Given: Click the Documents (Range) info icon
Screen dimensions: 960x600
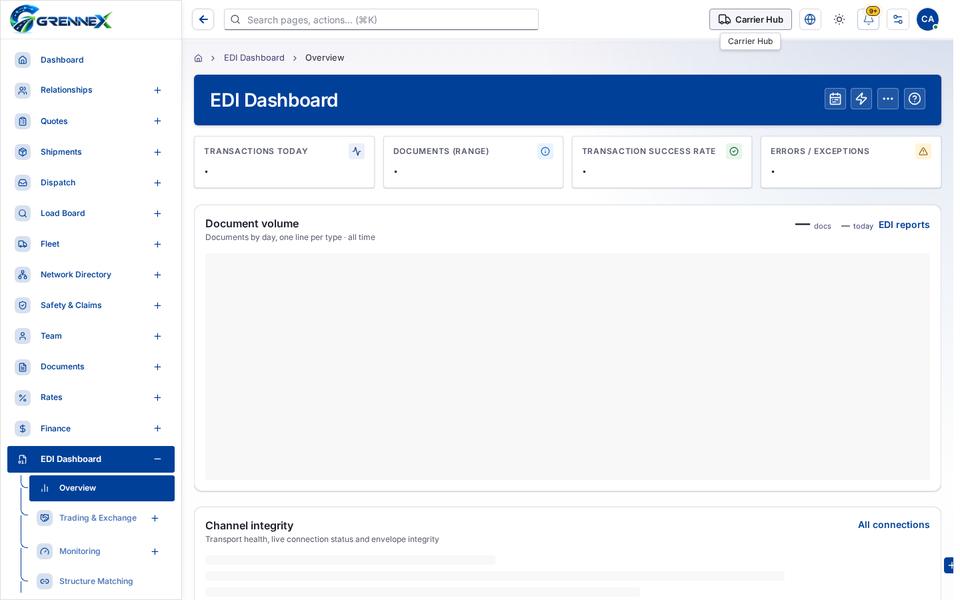Looking at the screenshot, I should point(545,151).
